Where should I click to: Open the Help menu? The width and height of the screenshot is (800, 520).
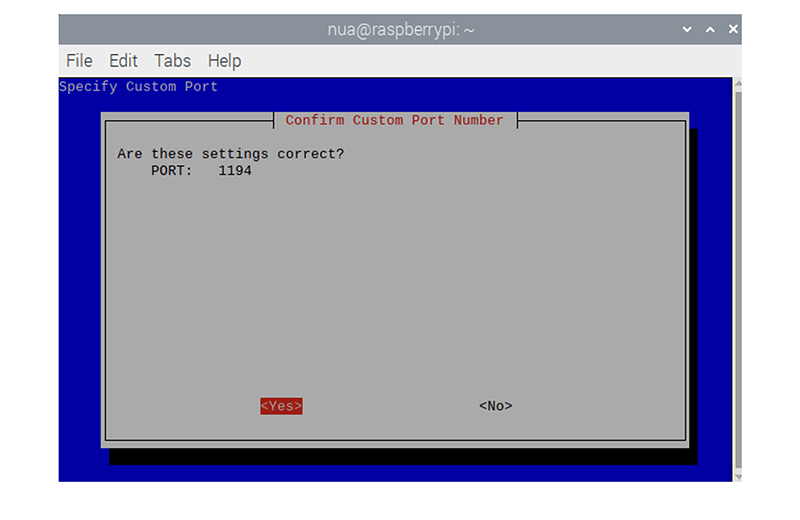pyautogui.click(x=224, y=61)
